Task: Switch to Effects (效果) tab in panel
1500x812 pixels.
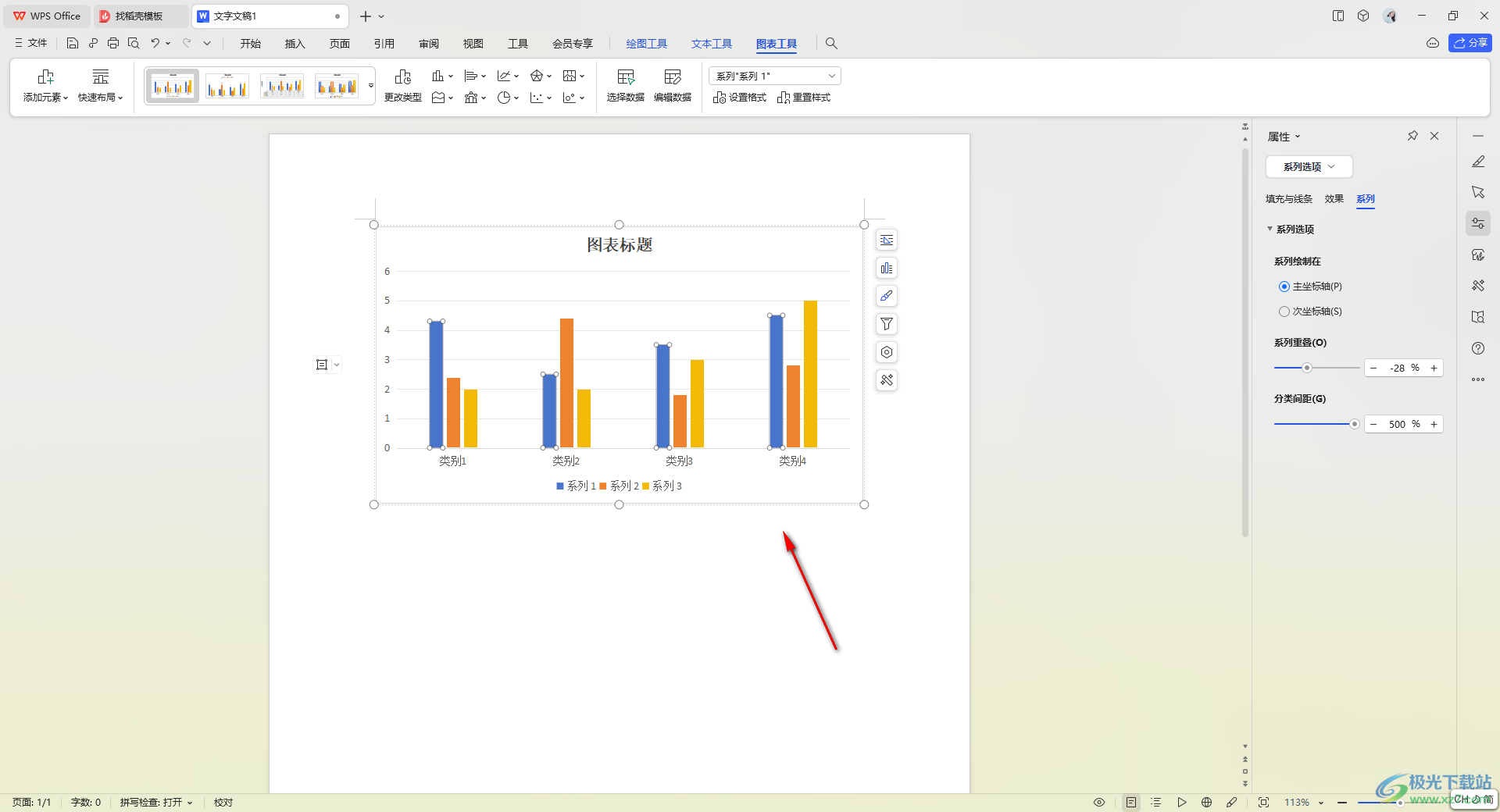Action: click(x=1334, y=199)
